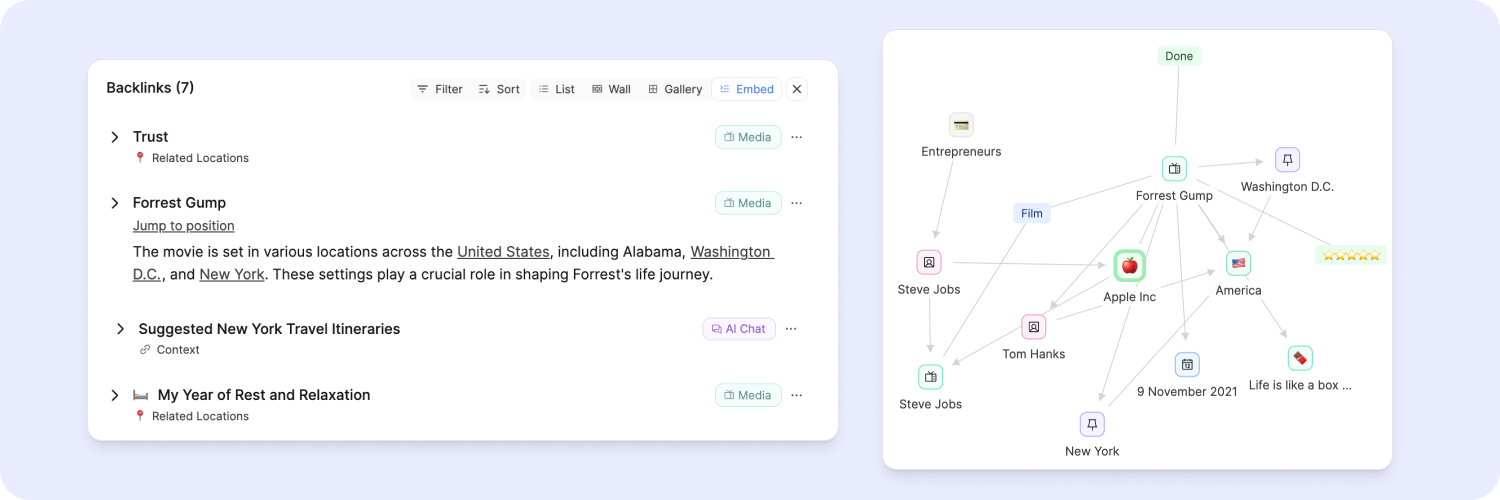Click the Jump to position link

184,226
